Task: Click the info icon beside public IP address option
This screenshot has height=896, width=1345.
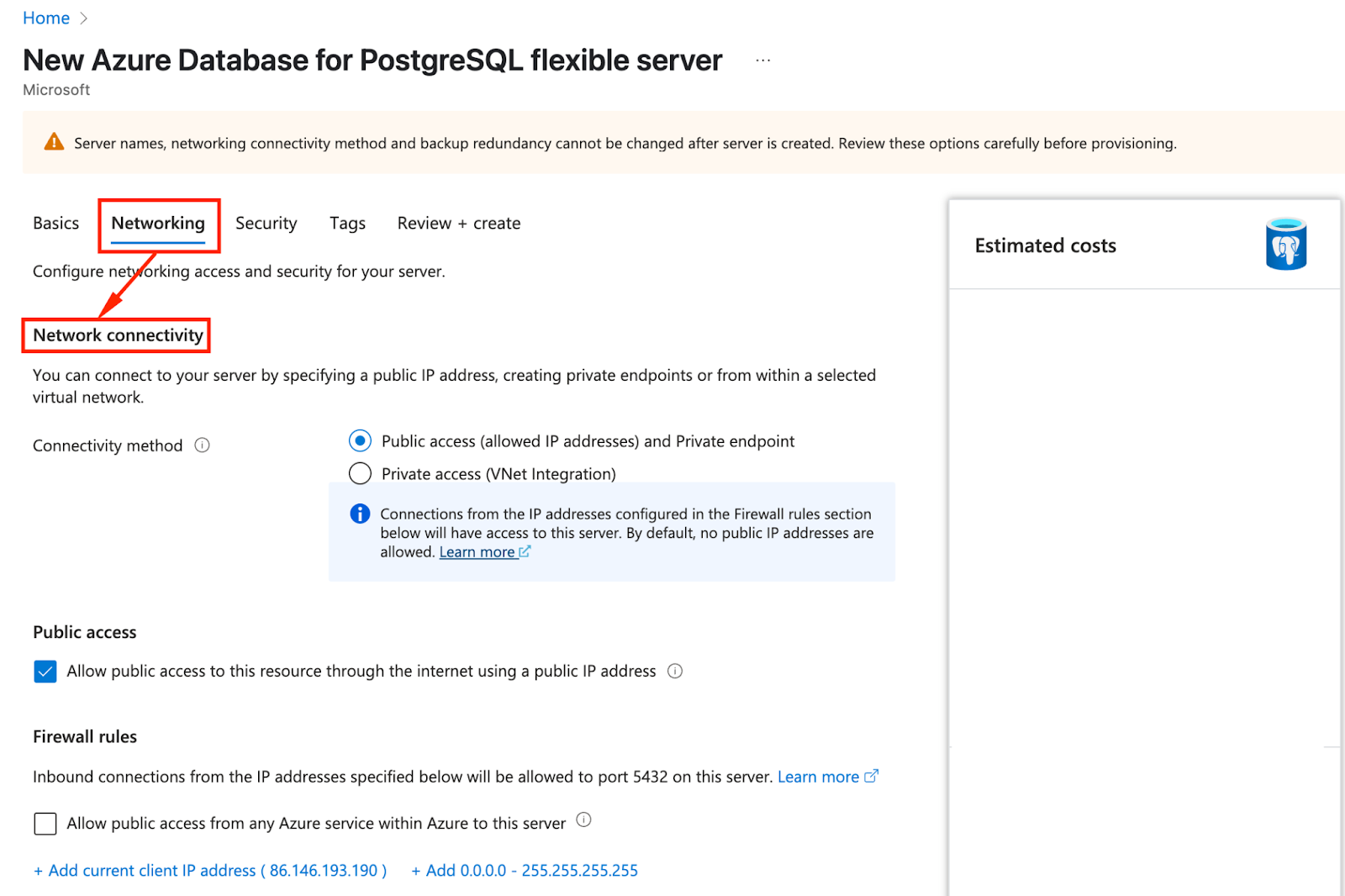Action: (675, 671)
